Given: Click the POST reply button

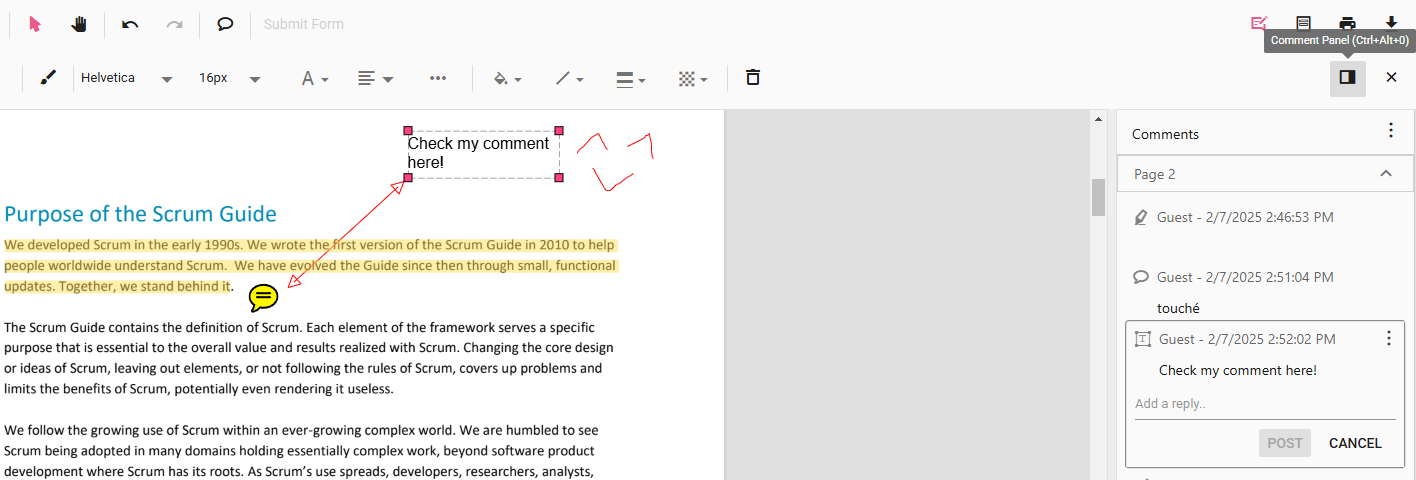Looking at the screenshot, I should pos(1284,443).
